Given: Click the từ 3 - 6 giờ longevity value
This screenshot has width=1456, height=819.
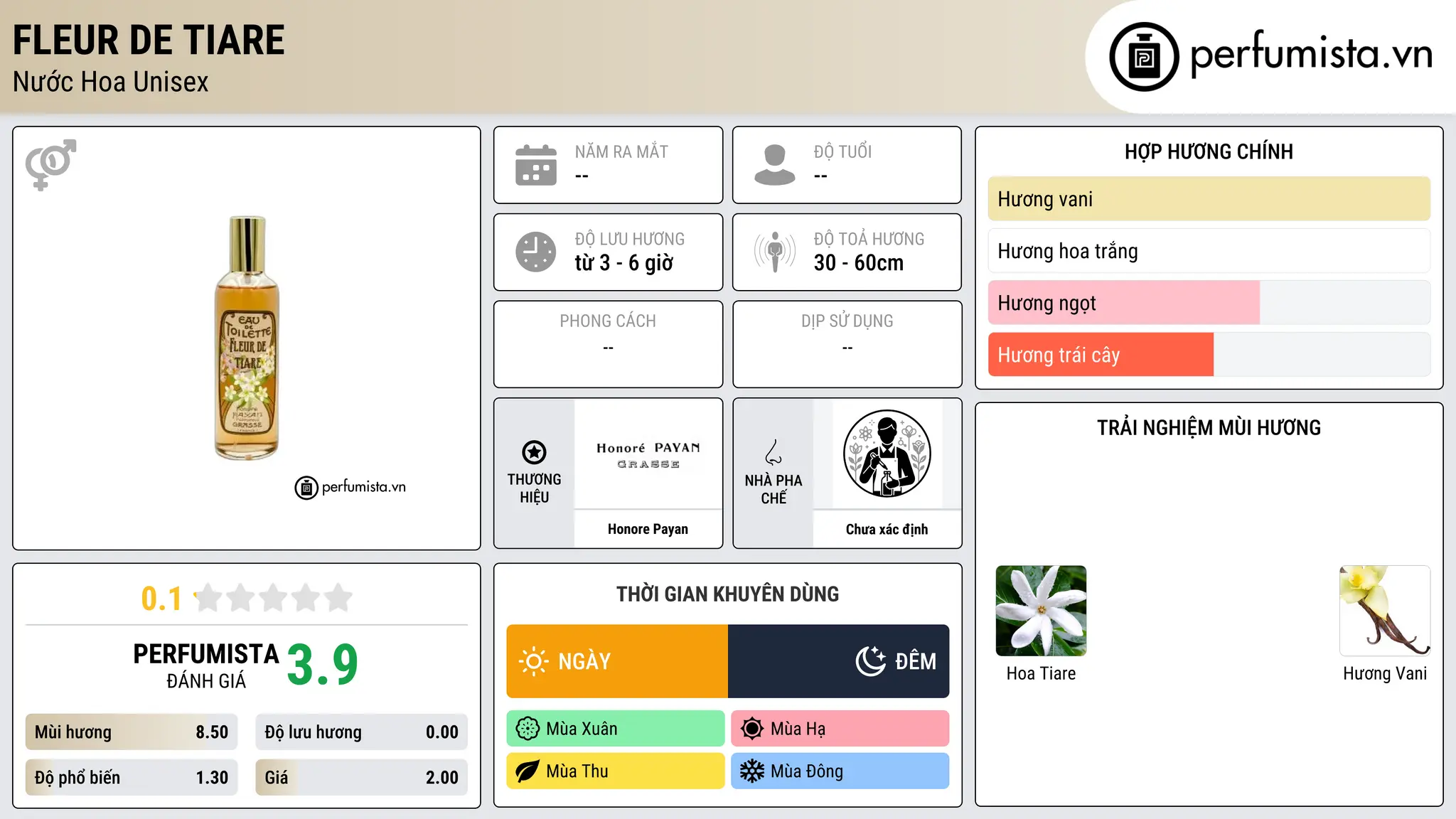Looking at the screenshot, I should coord(624,263).
